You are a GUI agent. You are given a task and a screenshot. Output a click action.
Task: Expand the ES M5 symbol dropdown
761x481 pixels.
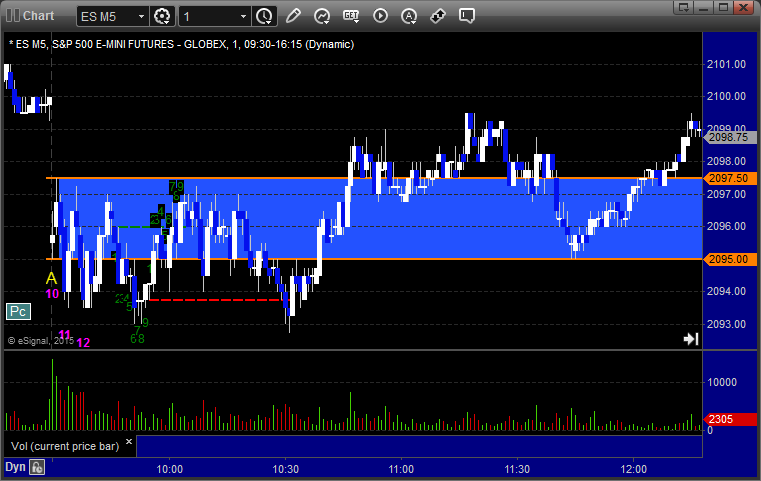tap(141, 17)
